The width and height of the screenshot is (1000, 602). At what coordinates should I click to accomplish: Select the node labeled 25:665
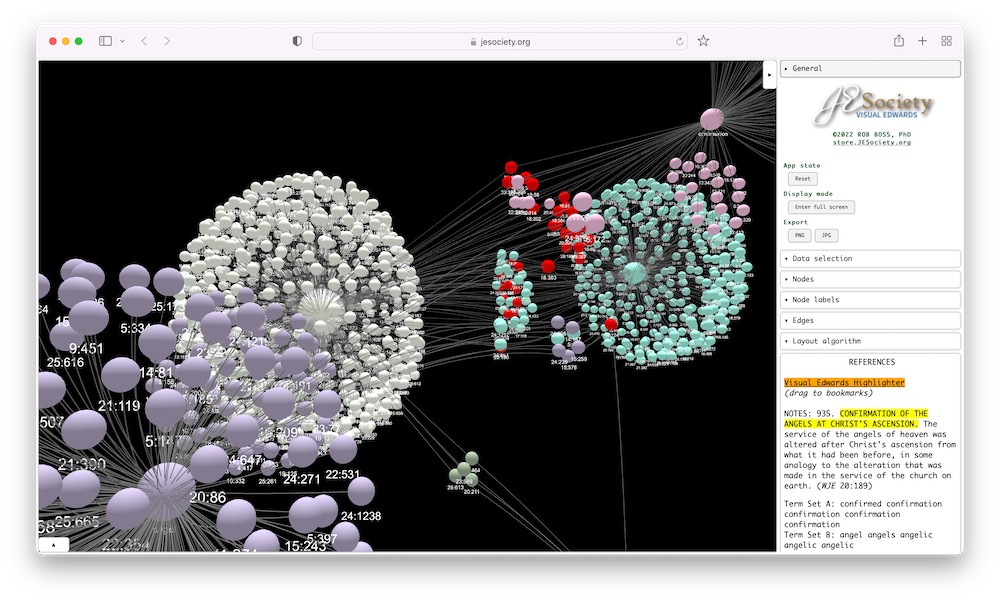click(x=79, y=488)
